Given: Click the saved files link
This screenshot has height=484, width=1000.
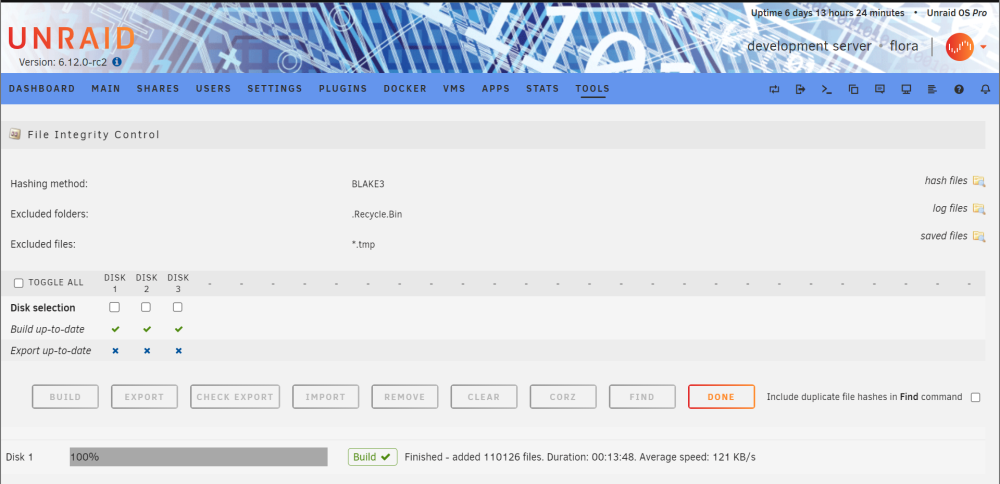Looking at the screenshot, I should (944, 236).
